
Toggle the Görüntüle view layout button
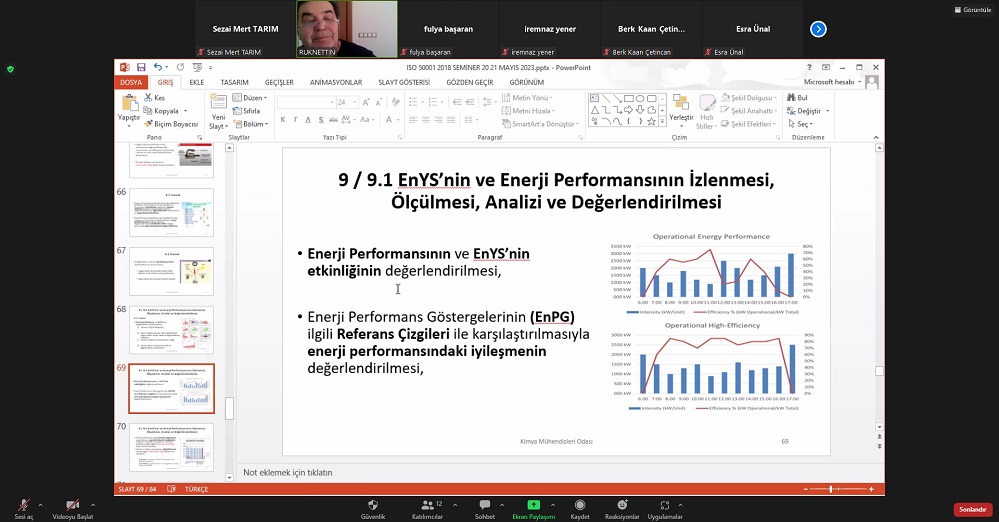pos(969,9)
